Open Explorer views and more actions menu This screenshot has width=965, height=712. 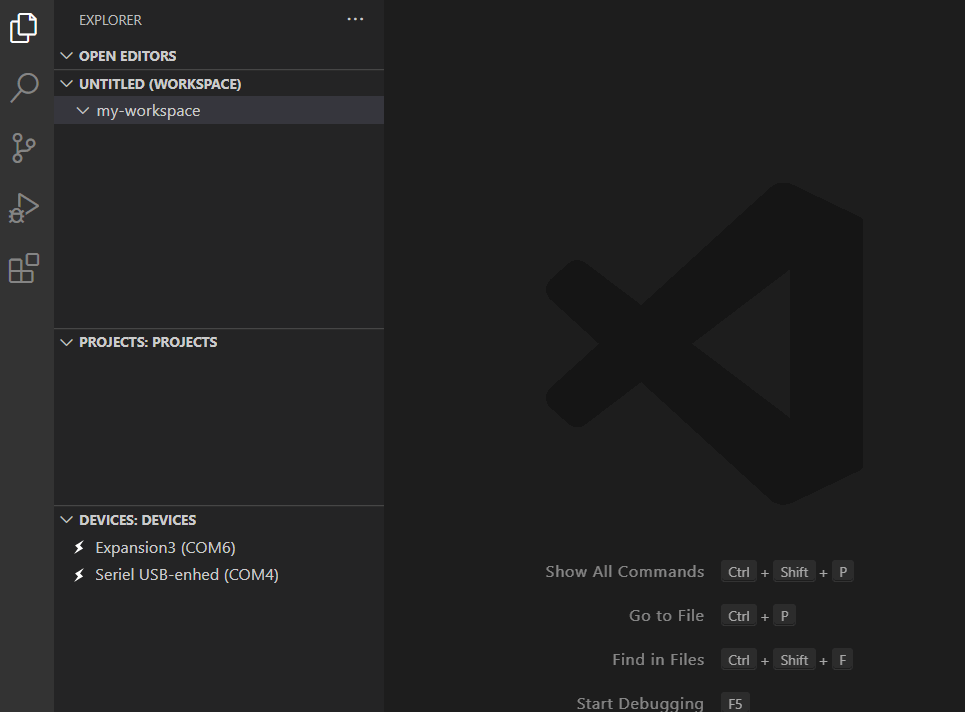[x=355, y=19]
